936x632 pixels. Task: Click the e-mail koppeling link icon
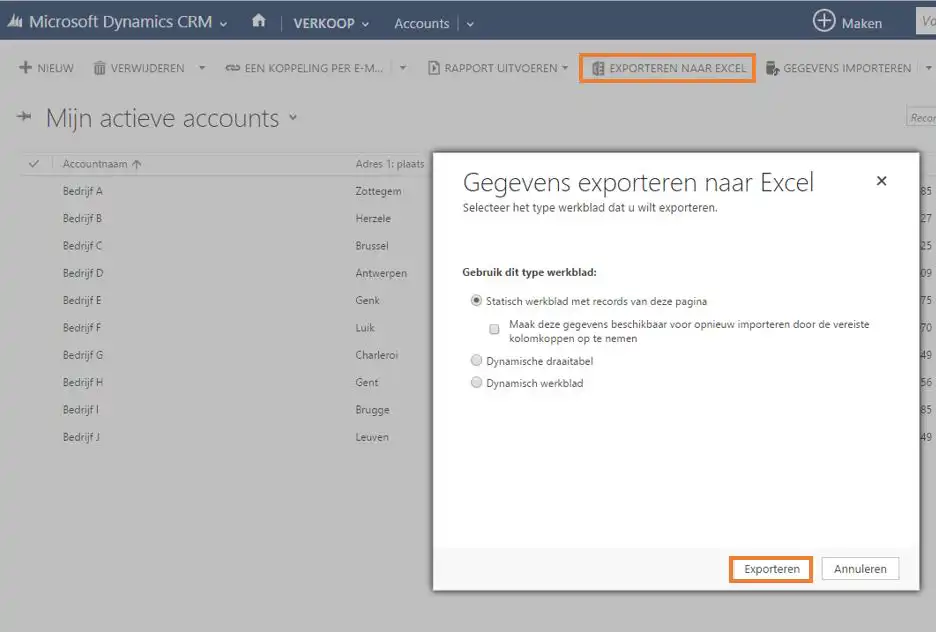click(x=233, y=68)
